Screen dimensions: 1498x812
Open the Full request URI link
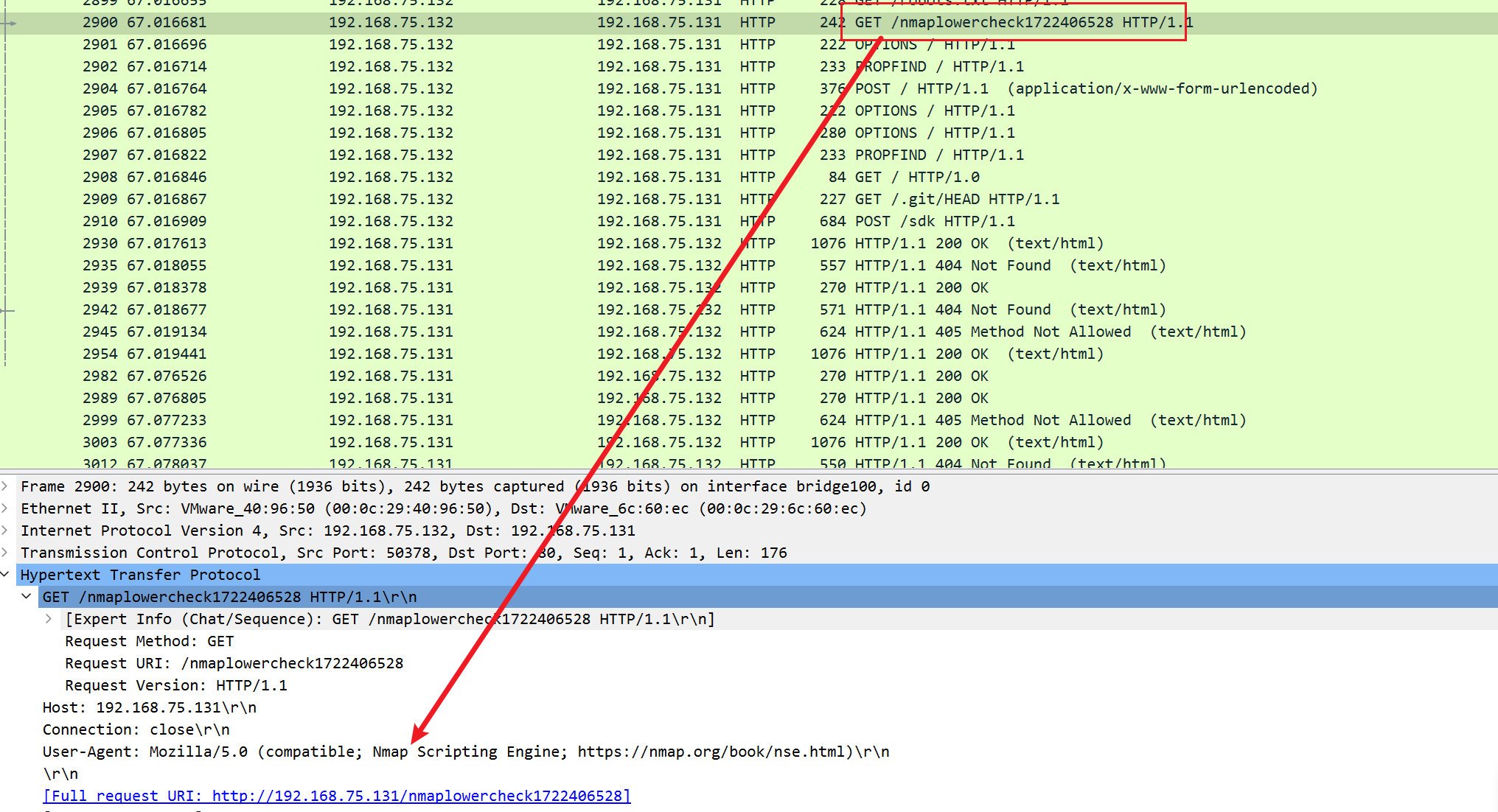[337, 796]
